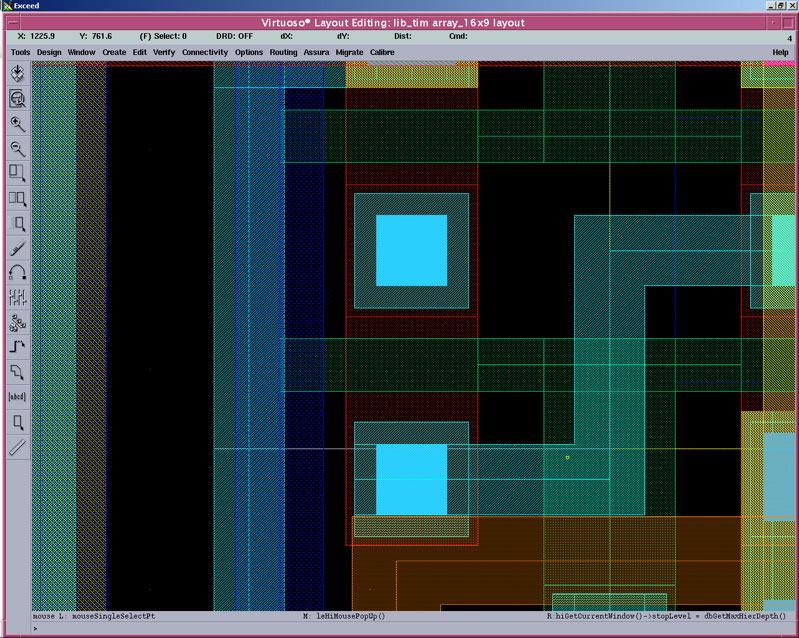Click the Save design icon in toolbar

pos(17,74)
